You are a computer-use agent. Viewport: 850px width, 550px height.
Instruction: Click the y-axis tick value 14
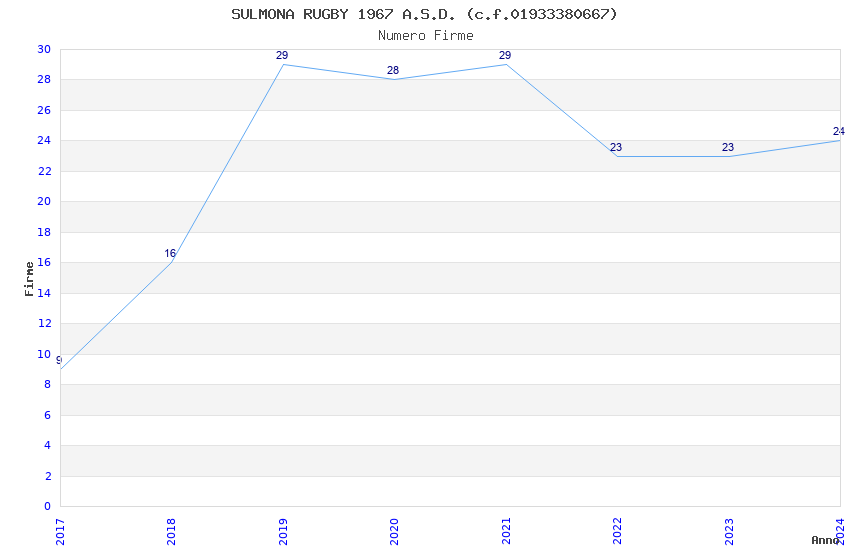click(44, 293)
